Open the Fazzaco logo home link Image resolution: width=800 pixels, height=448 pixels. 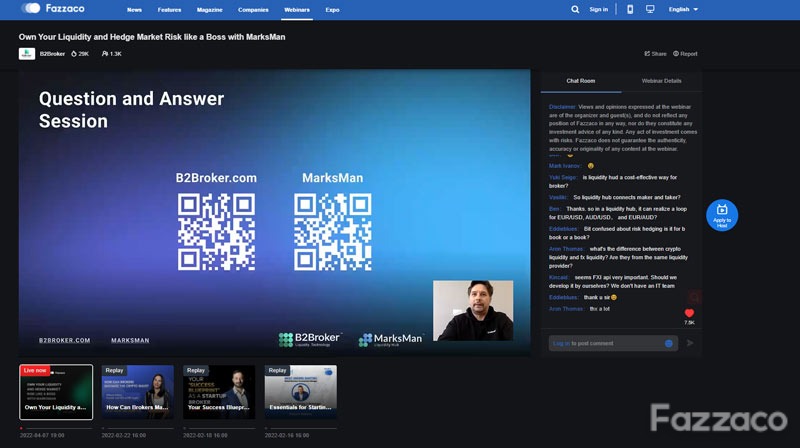pyautogui.click(x=53, y=8)
